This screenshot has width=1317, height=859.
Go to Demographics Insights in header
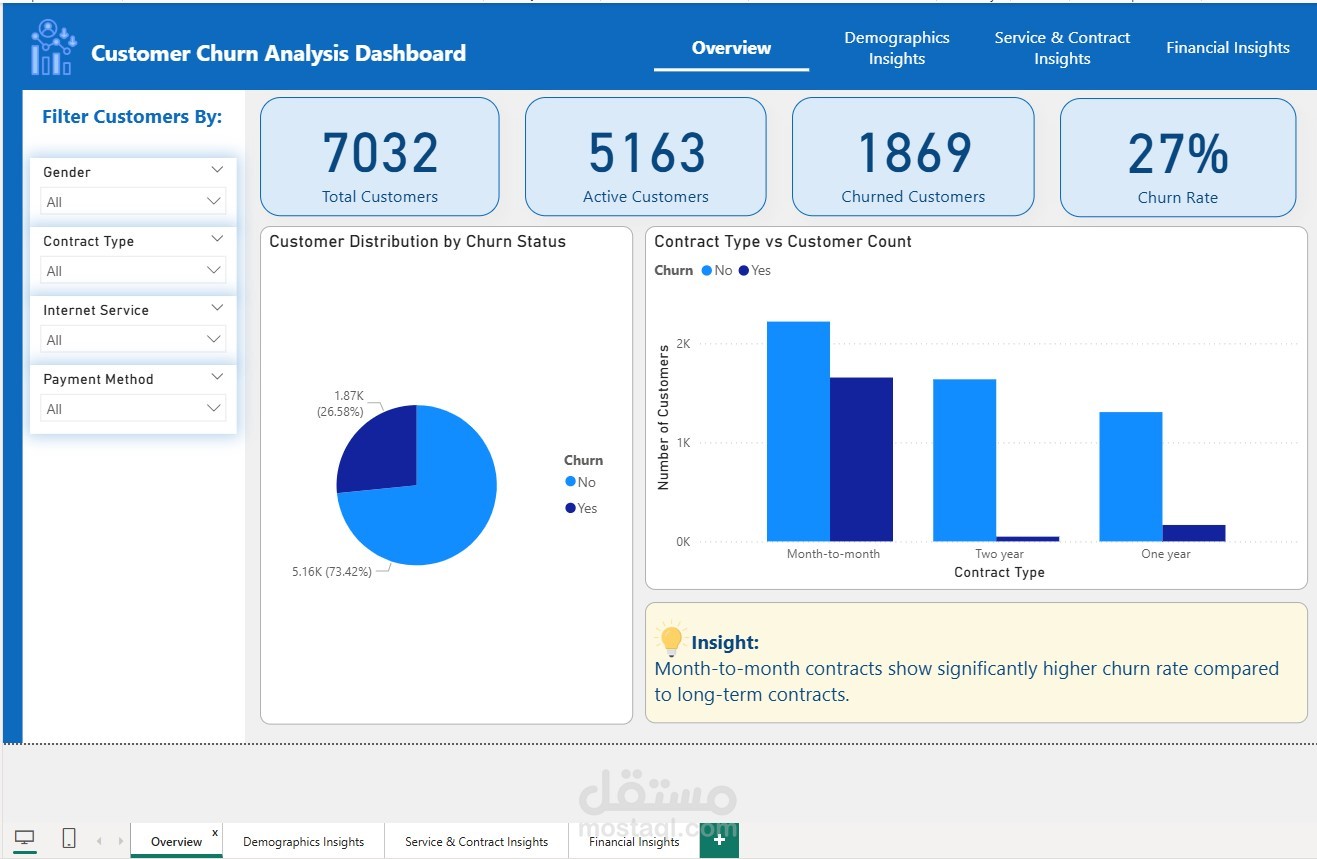(x=896, y=48)
